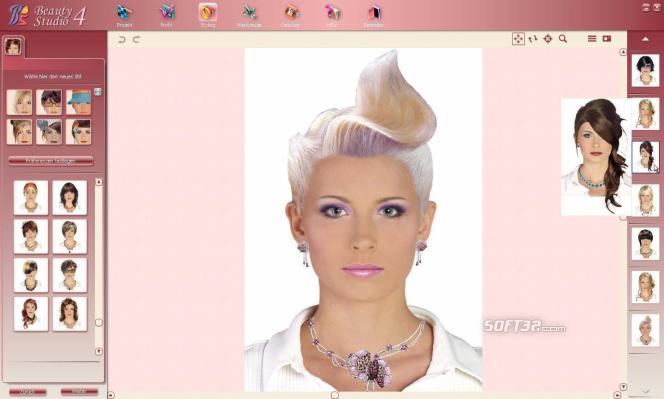Pick brown side ponytail thumbnail in right strip

click(x=645, y=157)
